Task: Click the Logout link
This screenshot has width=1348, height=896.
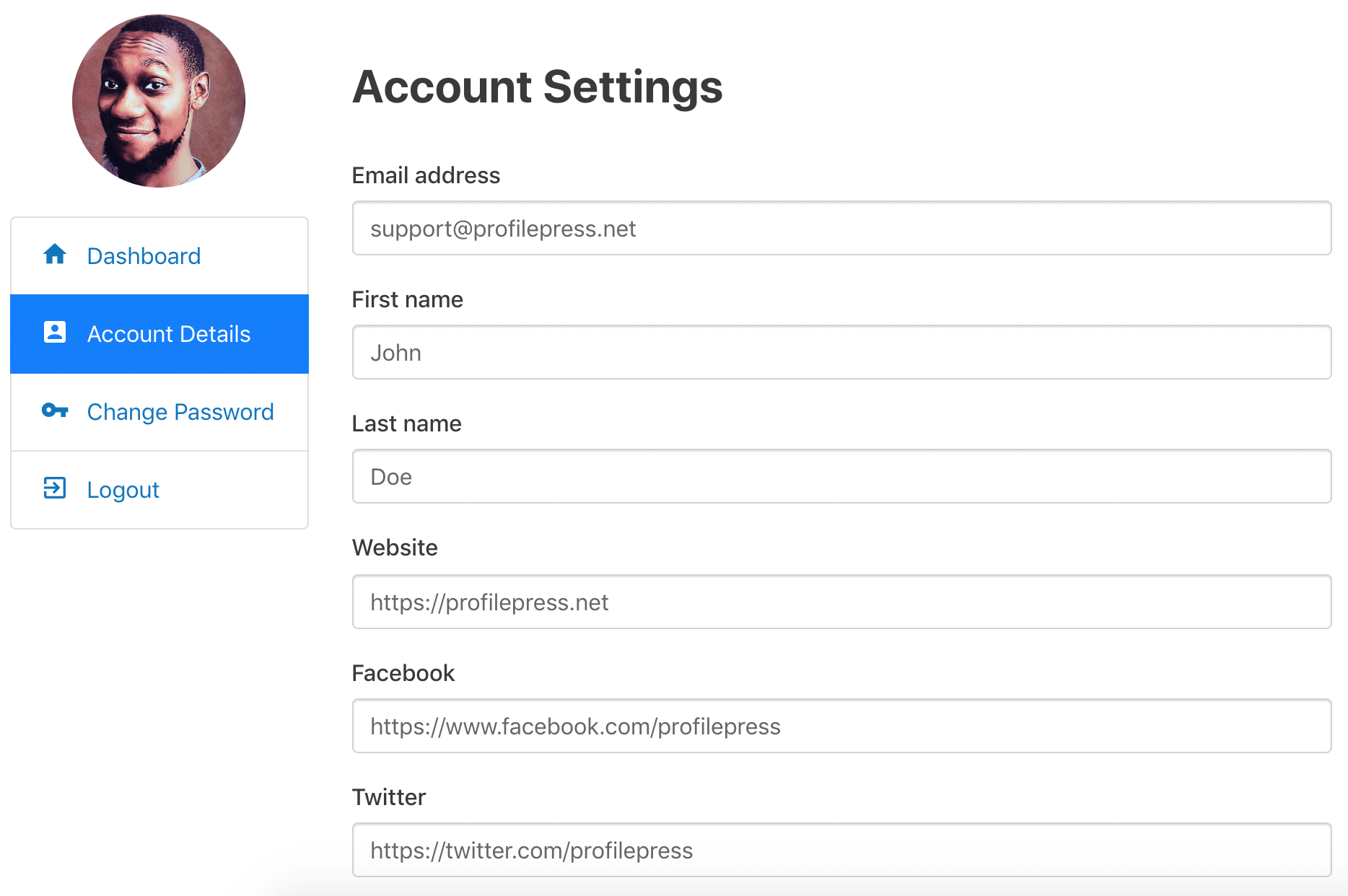Action: click(159, 490)
